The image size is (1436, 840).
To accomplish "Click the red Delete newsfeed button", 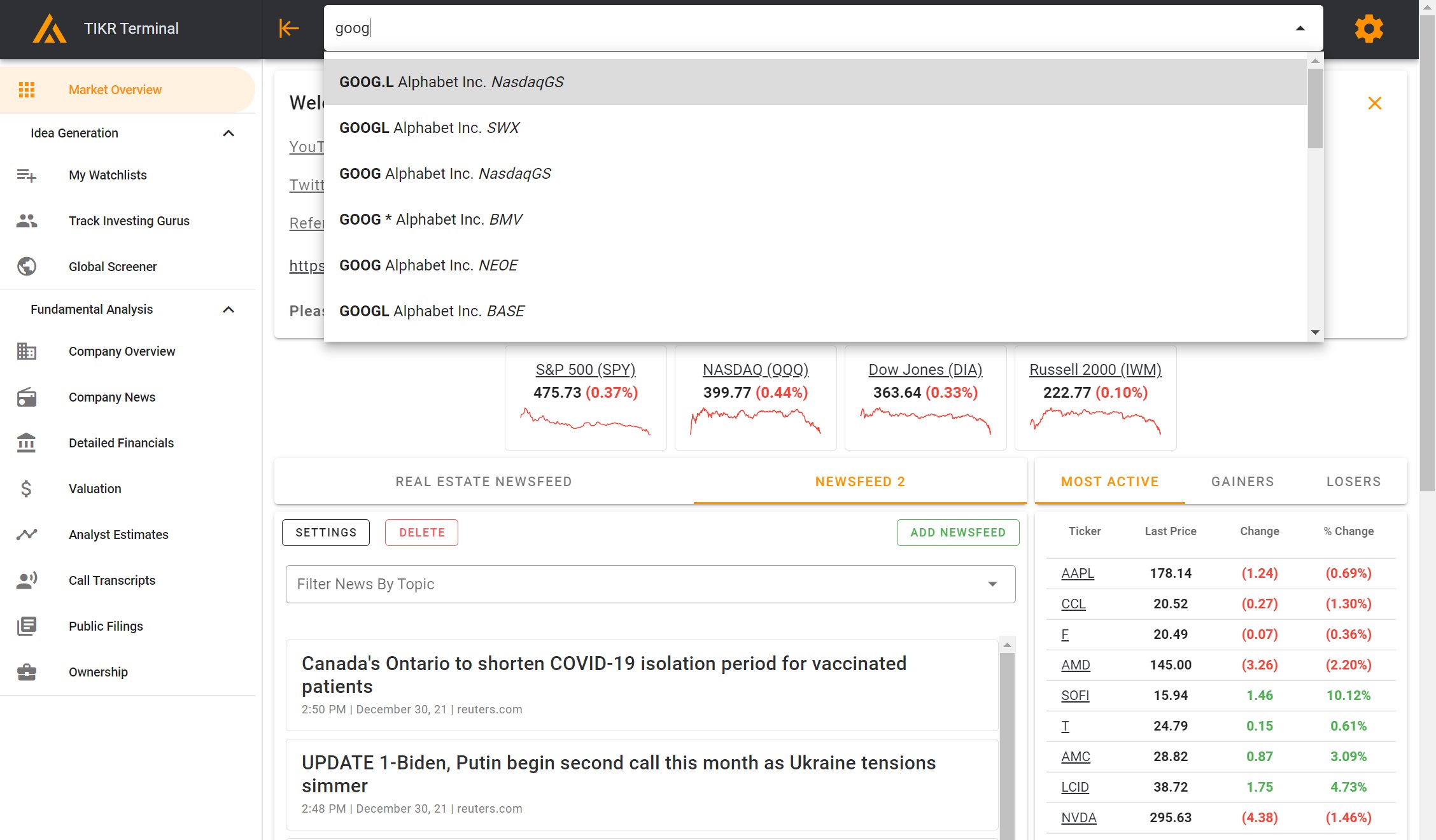I will [x=421, y=533].
